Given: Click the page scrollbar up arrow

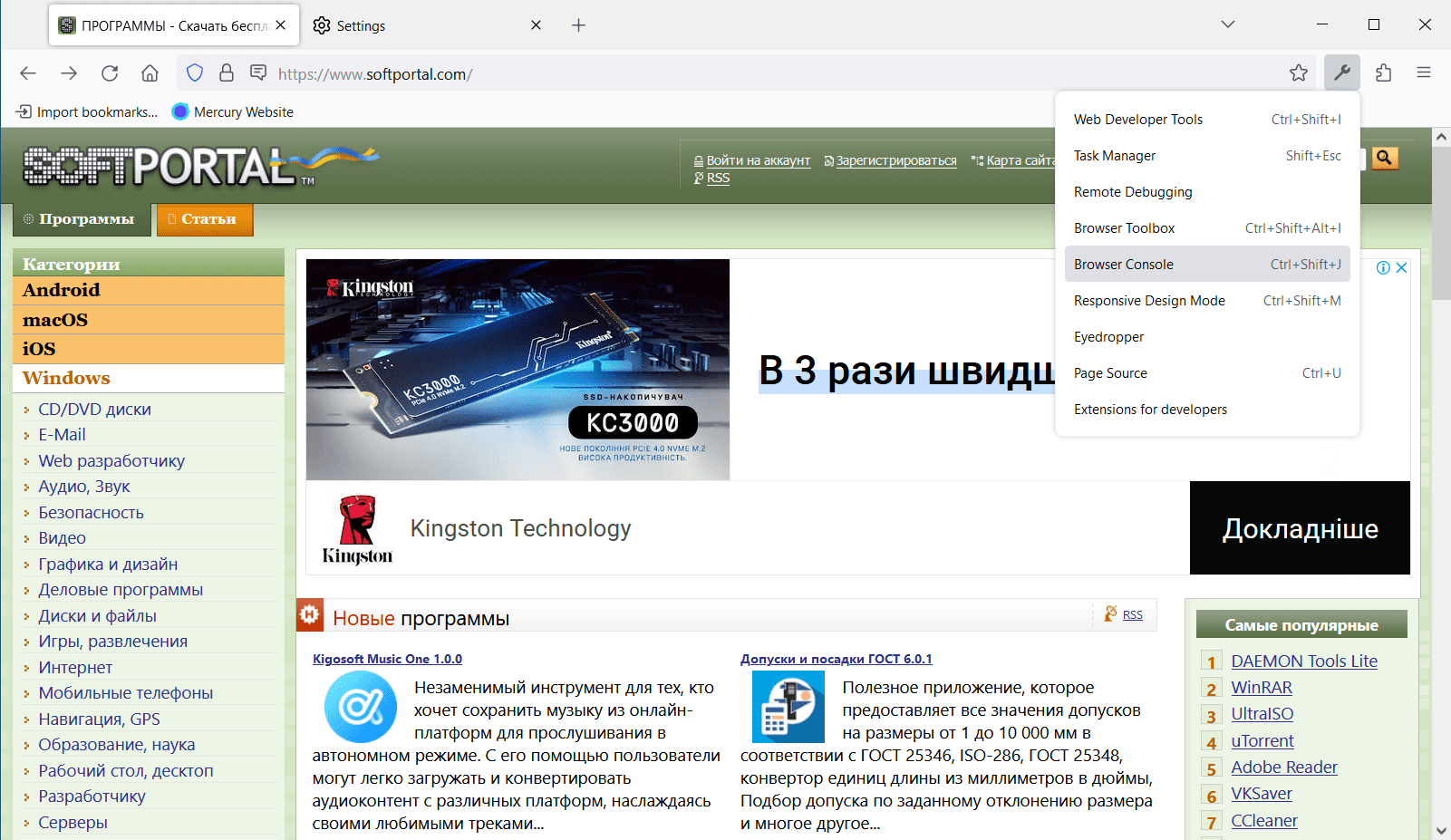Looking at the screenshot, I should tap(1441, 137).
